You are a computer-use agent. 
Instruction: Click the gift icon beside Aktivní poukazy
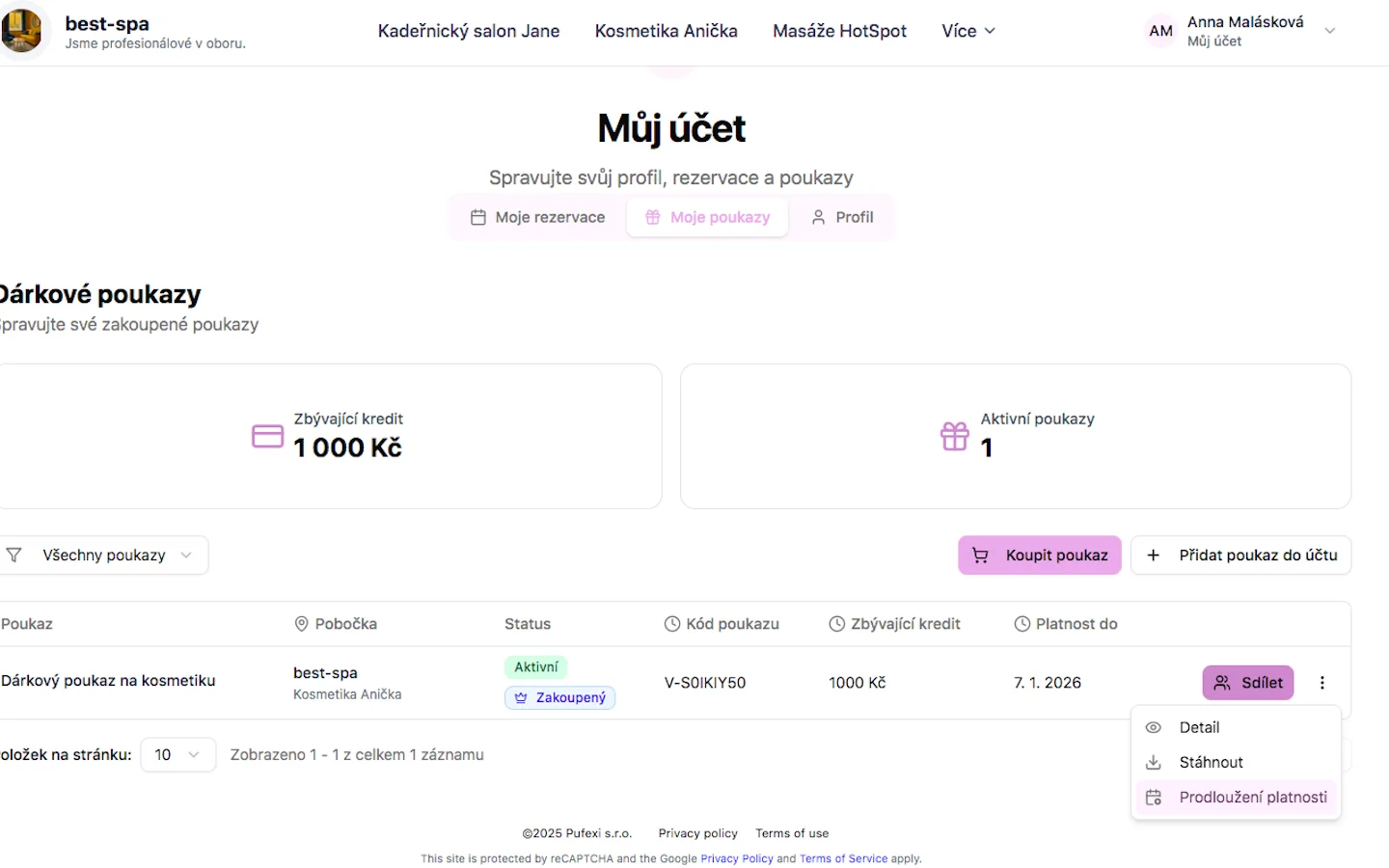tap(954, 436)
